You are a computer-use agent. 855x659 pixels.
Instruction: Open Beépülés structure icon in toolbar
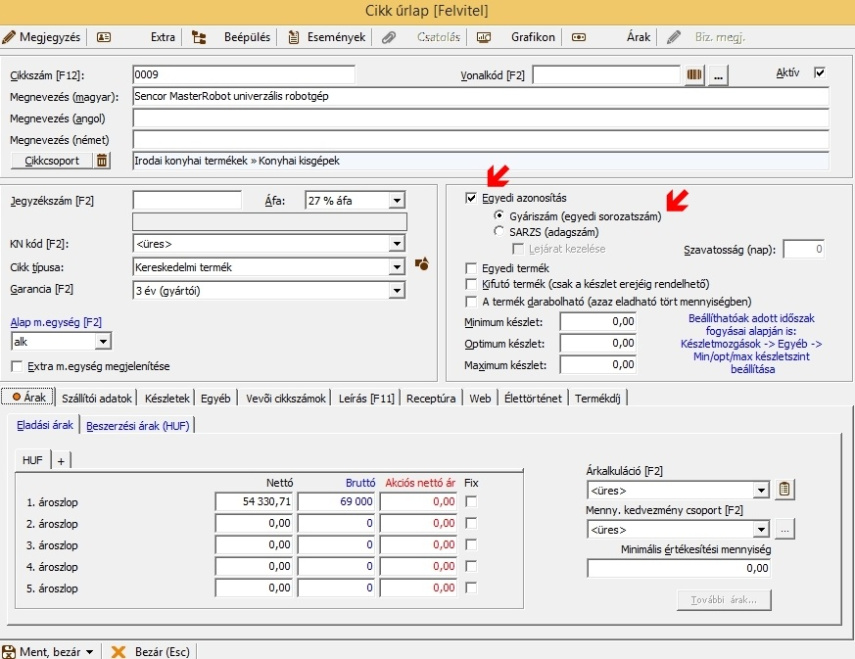click(x=199, y=37)
